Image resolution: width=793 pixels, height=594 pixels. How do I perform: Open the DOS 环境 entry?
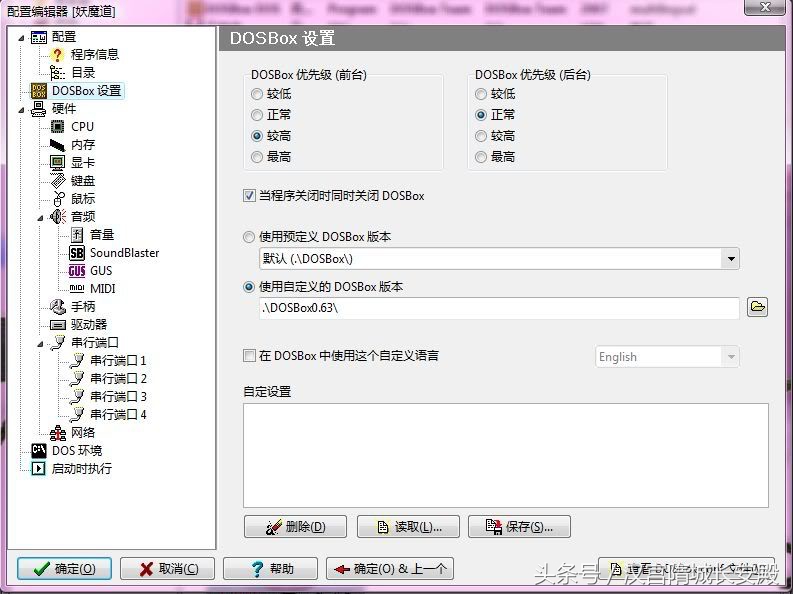click(x=77, y=450)
